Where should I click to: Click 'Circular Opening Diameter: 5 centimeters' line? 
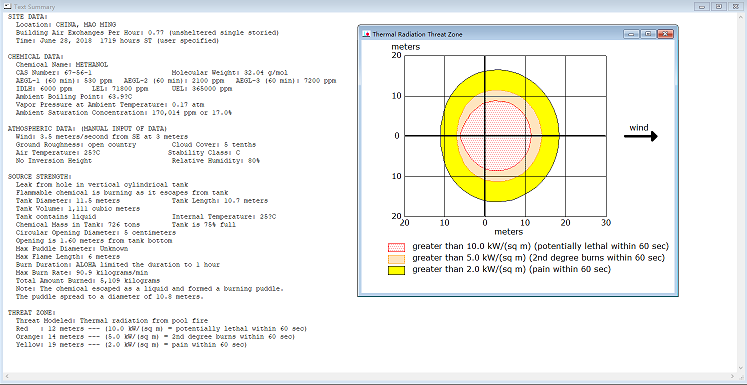coord(96,233)
